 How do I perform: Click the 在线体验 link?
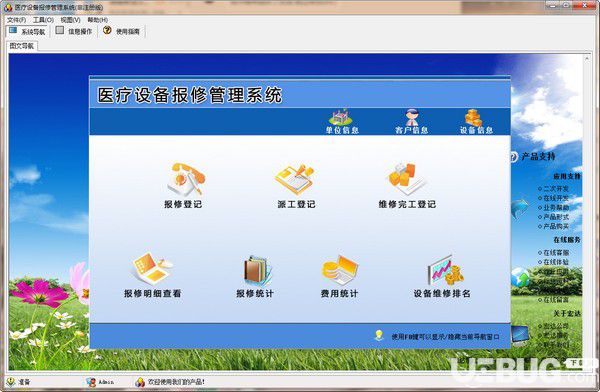point(556,262)
